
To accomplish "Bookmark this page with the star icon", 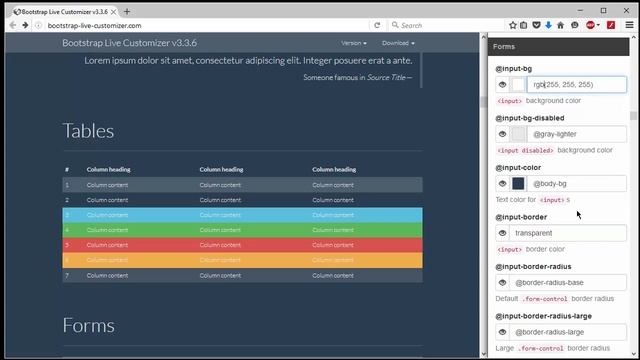I will point(513,25).
